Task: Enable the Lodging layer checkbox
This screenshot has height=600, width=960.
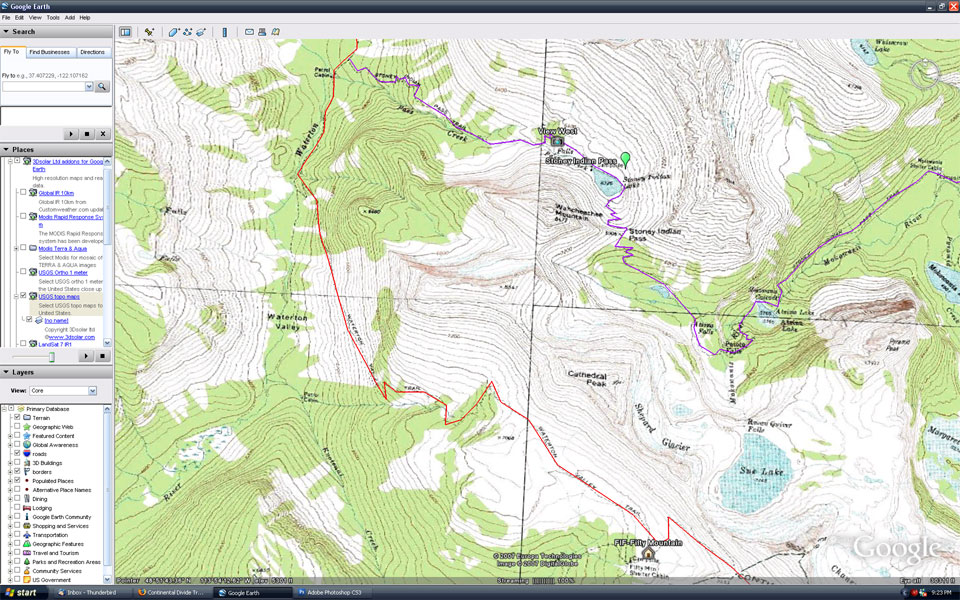Action: click(x=18, y=508)
